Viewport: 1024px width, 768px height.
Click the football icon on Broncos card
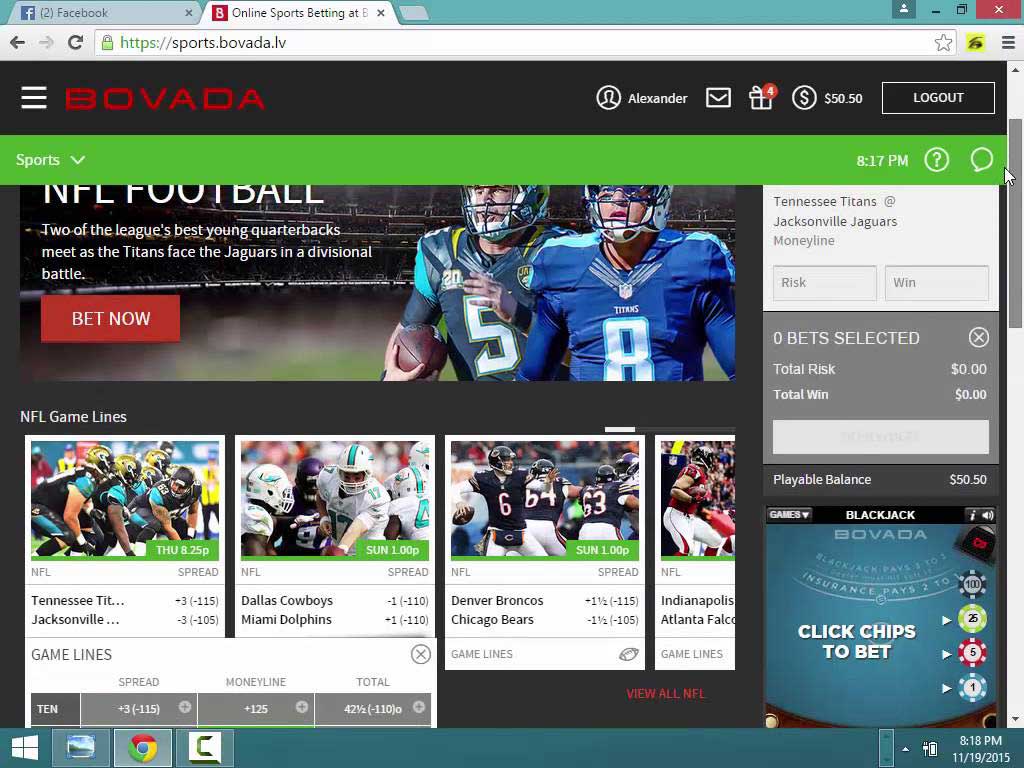click(x=628, y=654)
